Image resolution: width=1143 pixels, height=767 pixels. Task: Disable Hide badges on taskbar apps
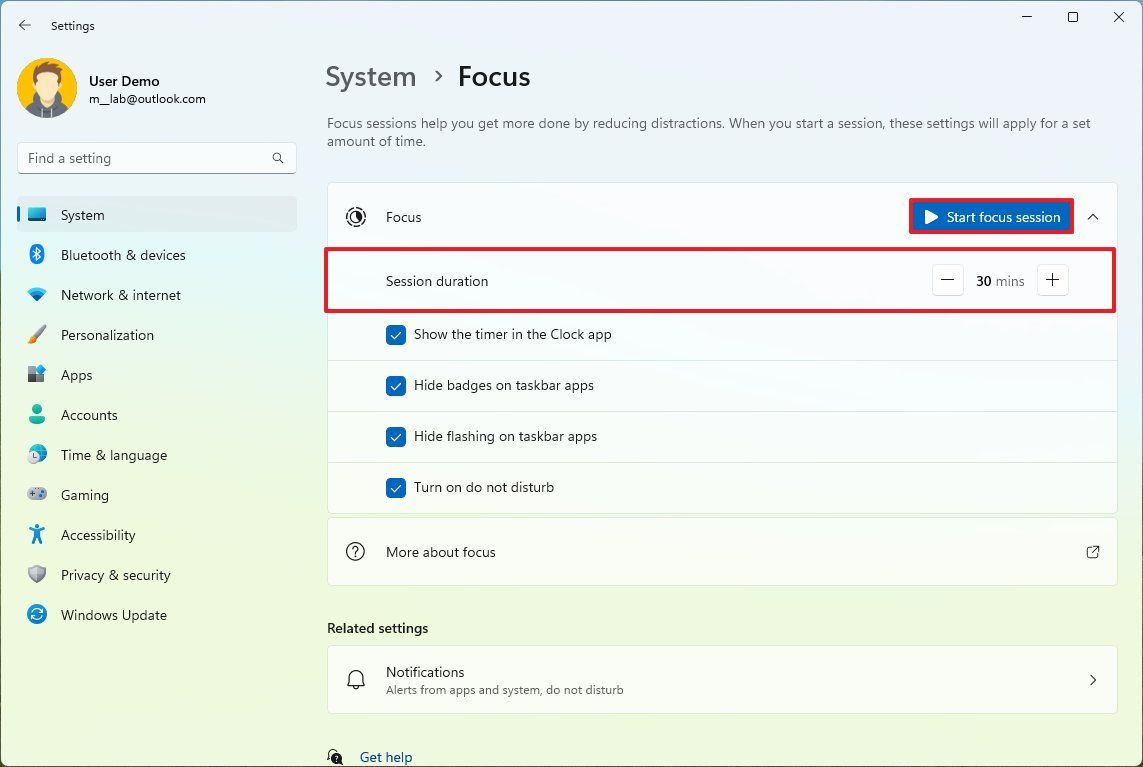[x=396, y=386]
